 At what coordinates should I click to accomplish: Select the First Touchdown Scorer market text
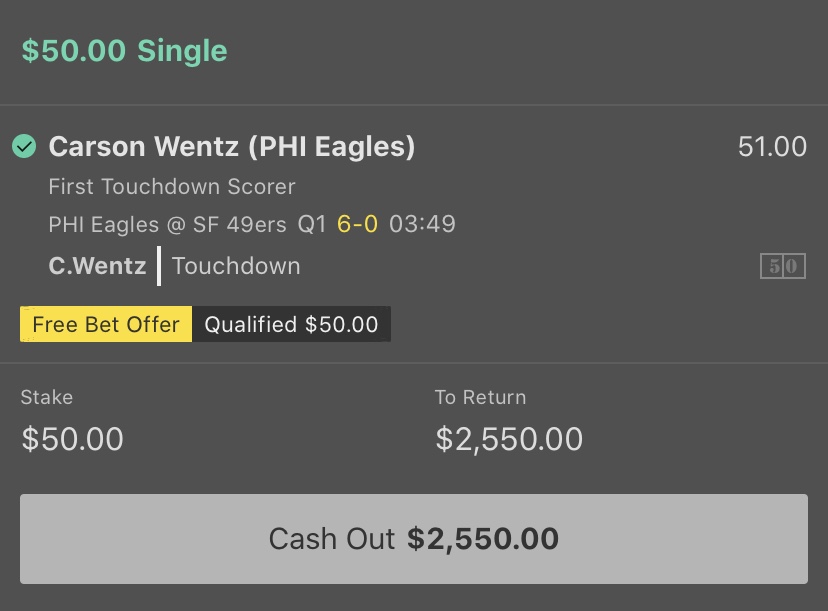172,186
